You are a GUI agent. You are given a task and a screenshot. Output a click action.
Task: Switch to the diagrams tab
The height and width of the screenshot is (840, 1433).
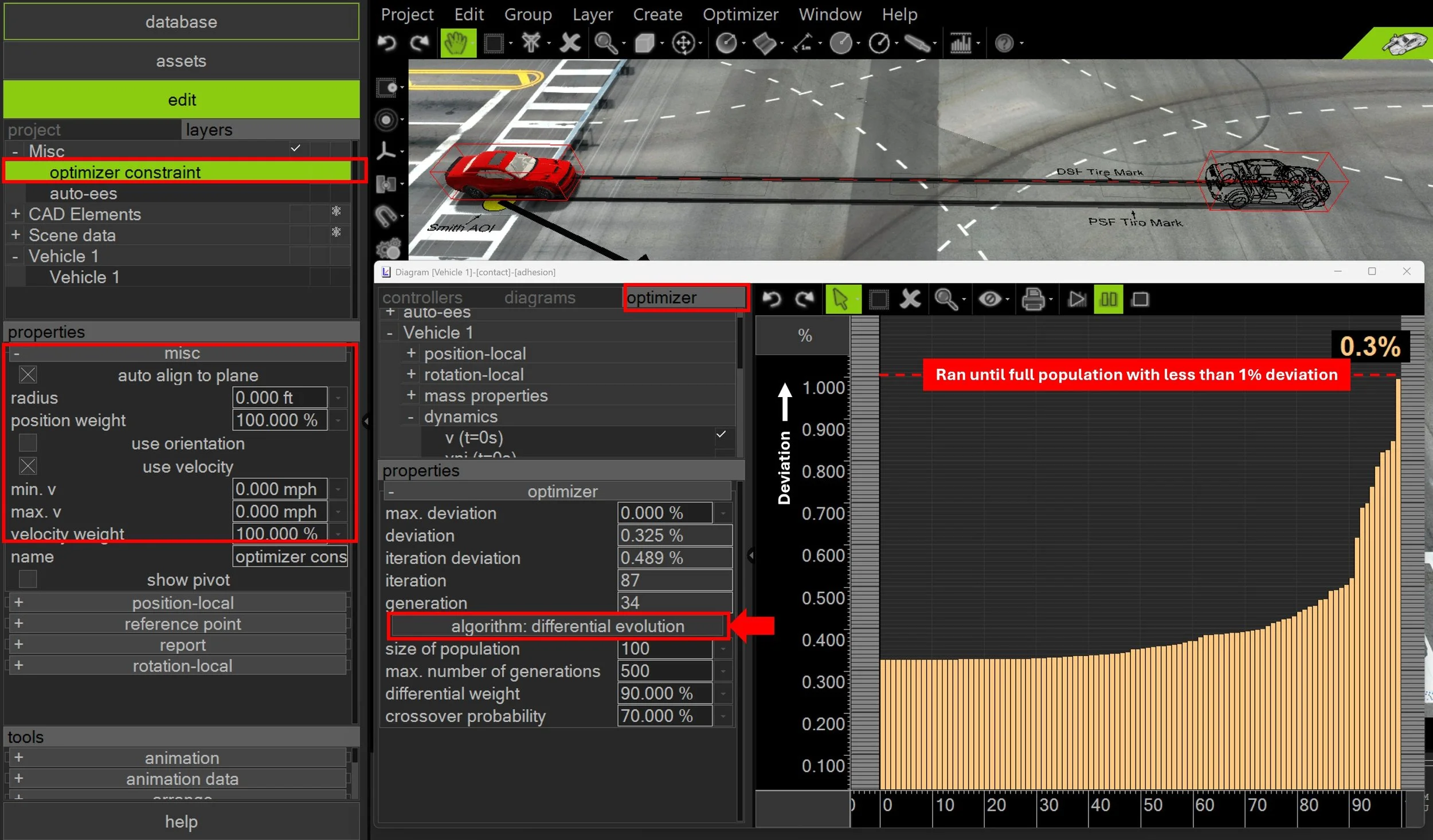(539, 298)
